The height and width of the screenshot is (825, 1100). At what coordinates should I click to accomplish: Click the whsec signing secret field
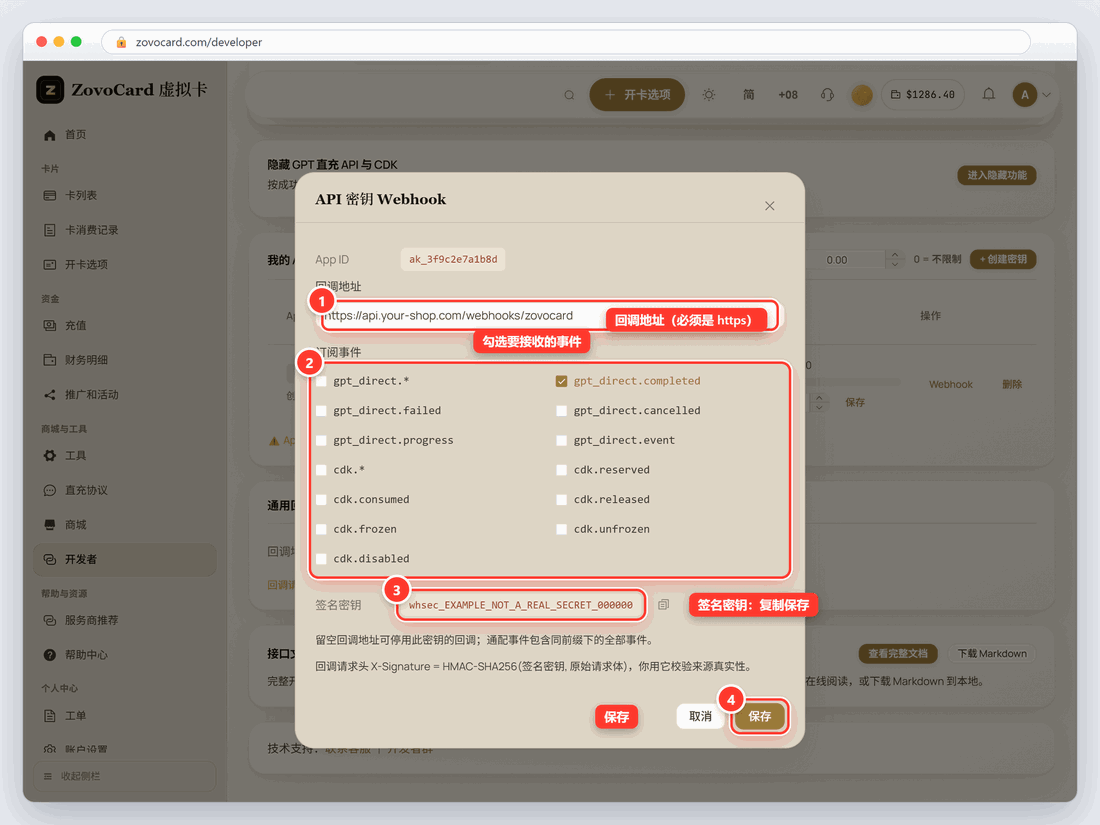(x=521, y=605)
